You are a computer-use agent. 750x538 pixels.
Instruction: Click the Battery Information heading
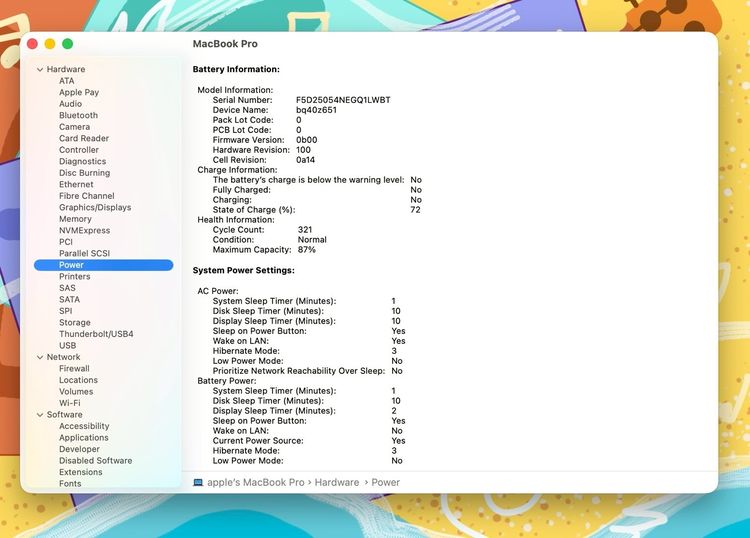coord(236,69)
